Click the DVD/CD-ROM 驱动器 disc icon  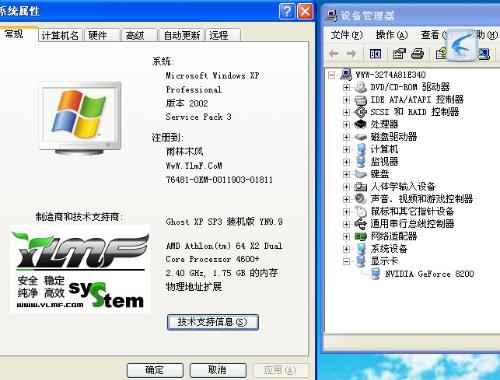(x=360, y=87)
